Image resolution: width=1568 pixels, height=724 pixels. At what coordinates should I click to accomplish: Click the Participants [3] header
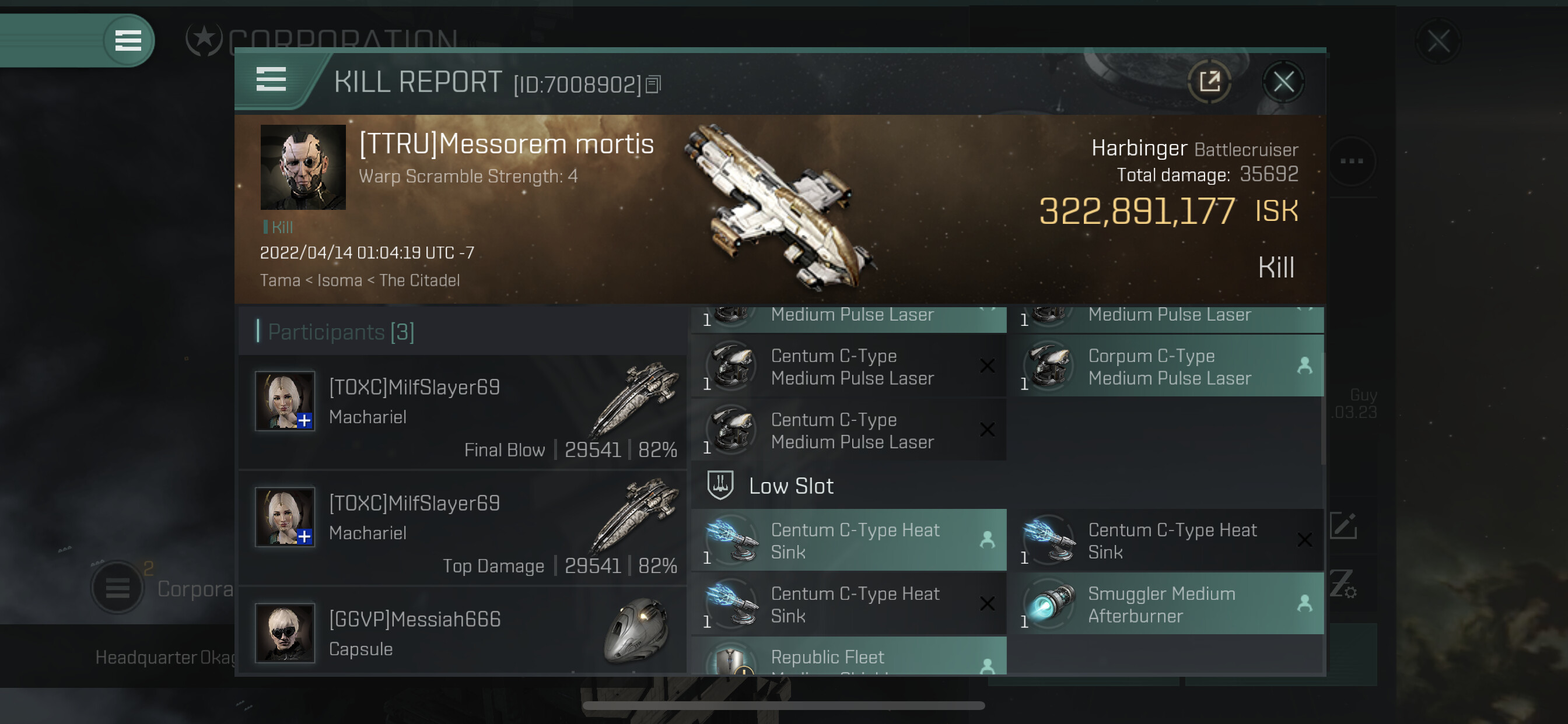(x=341, y=332)
